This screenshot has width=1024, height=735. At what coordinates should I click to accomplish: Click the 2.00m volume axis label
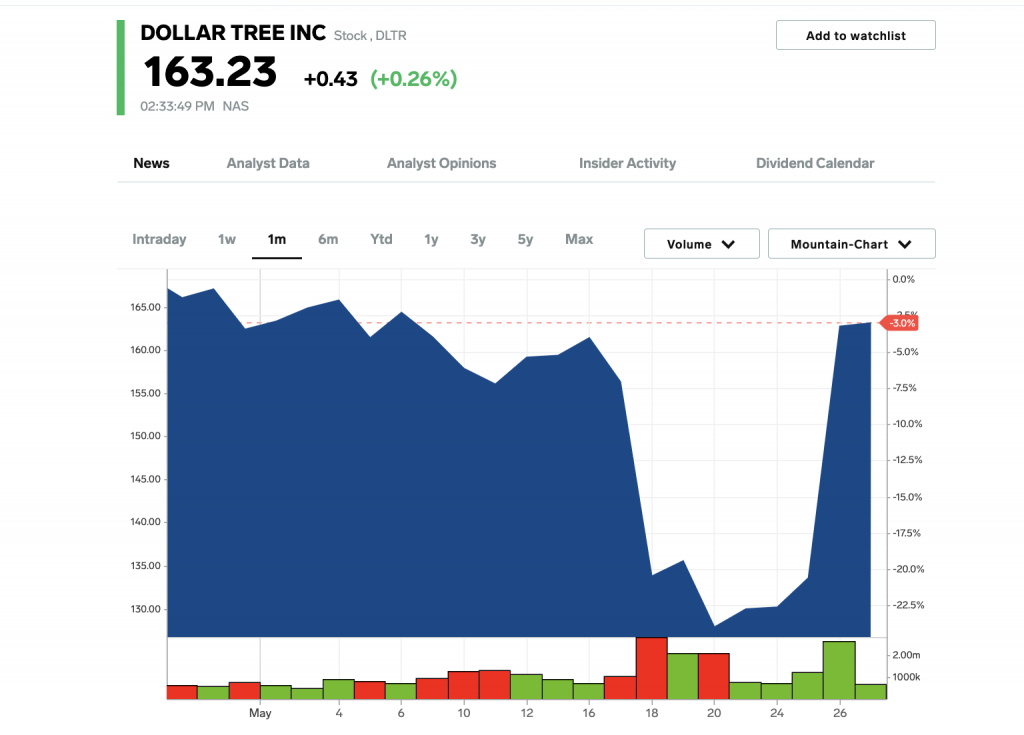click(906, 655)
